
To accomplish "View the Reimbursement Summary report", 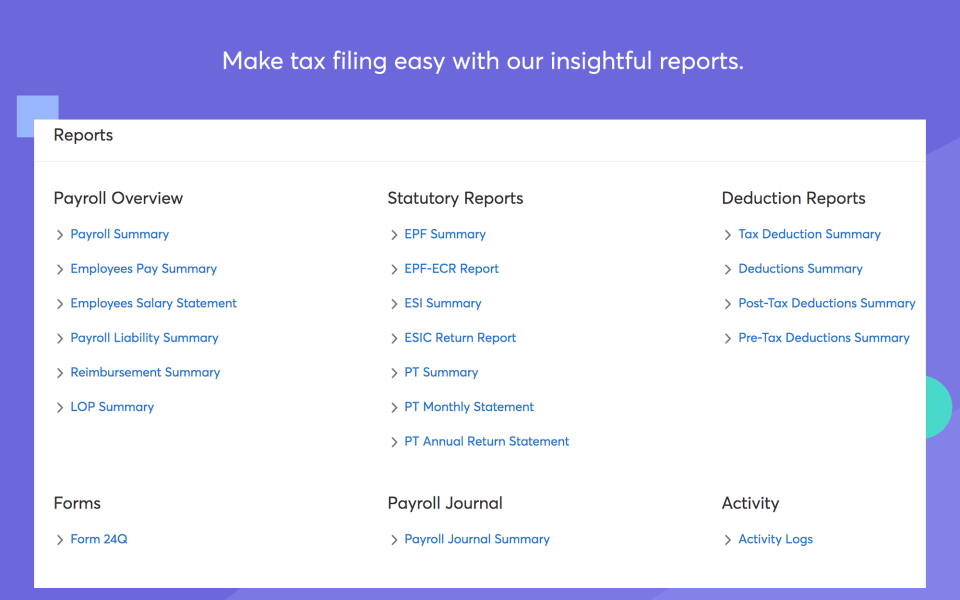I will 145,372.
